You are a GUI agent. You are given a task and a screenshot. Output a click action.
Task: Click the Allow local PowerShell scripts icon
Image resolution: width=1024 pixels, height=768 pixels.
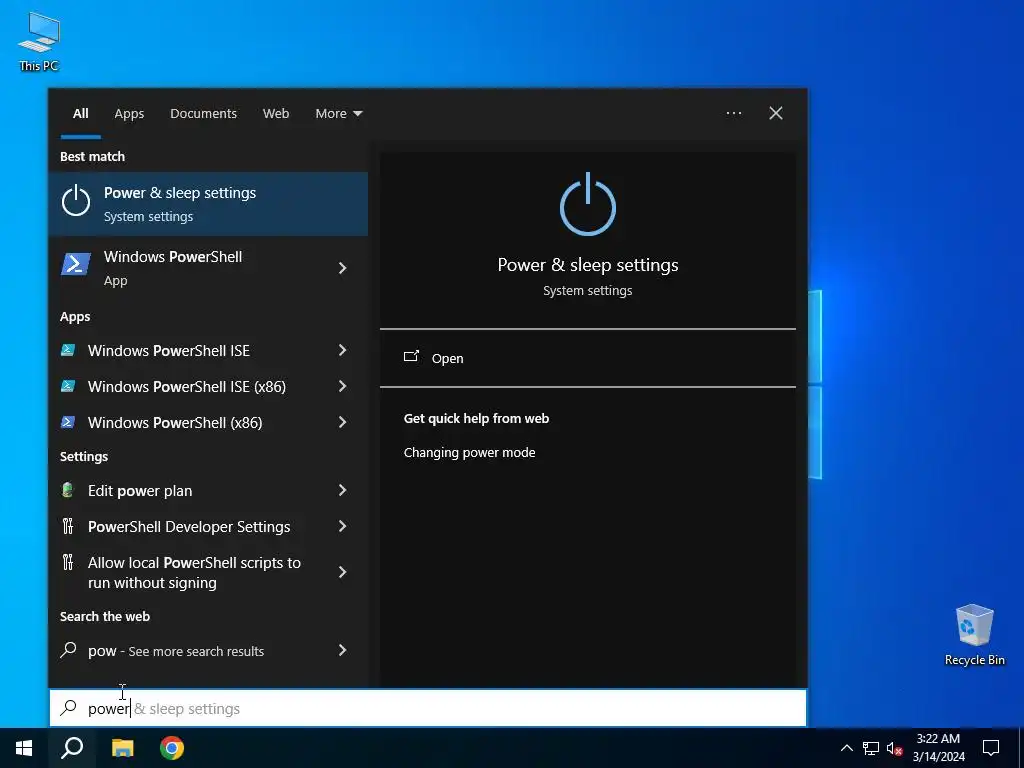68,562
